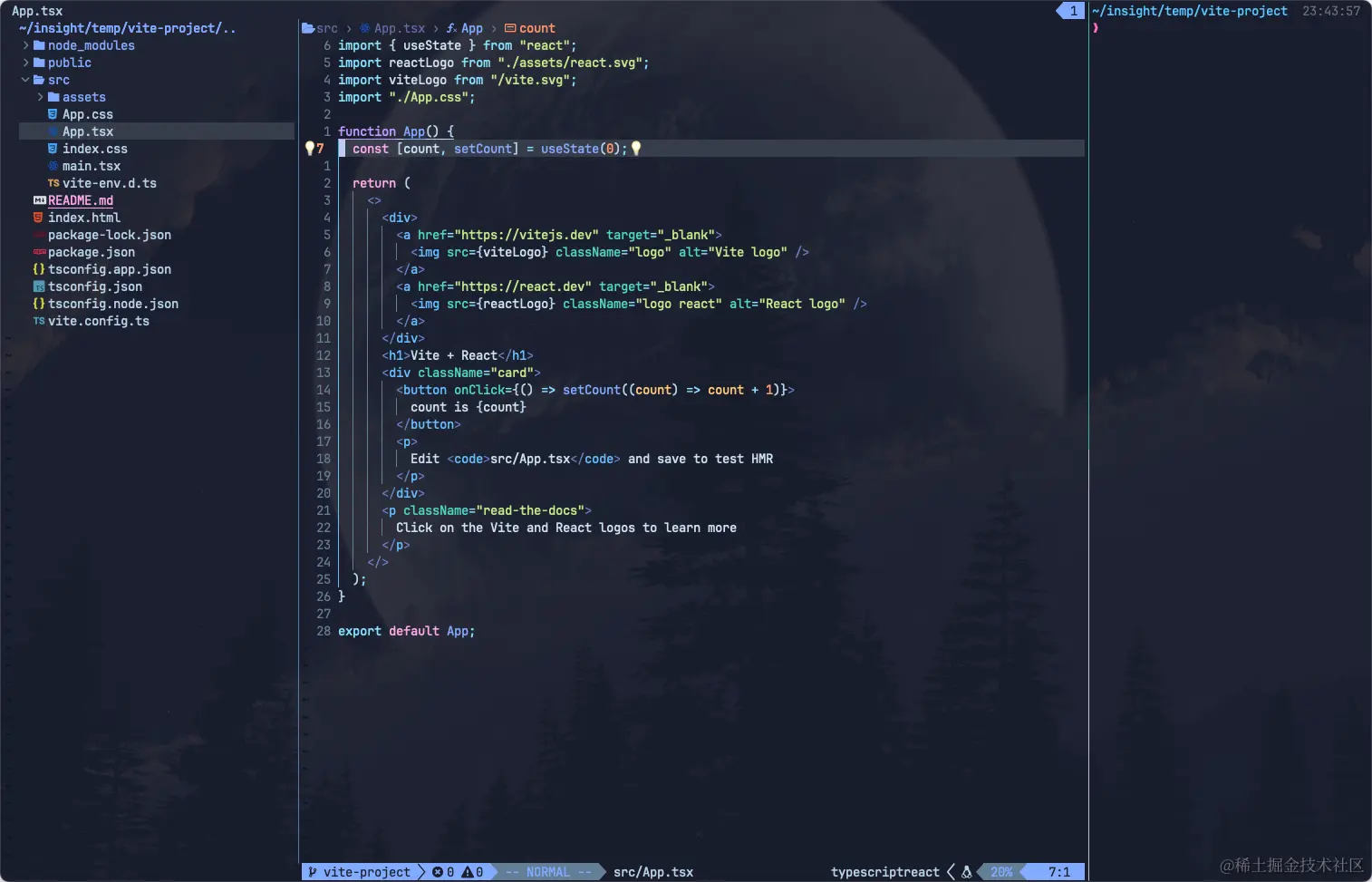Screen dimensions: 1372x882
Task: Click the 20% scroll progress indicator
Action: (x=1001, y=872)
